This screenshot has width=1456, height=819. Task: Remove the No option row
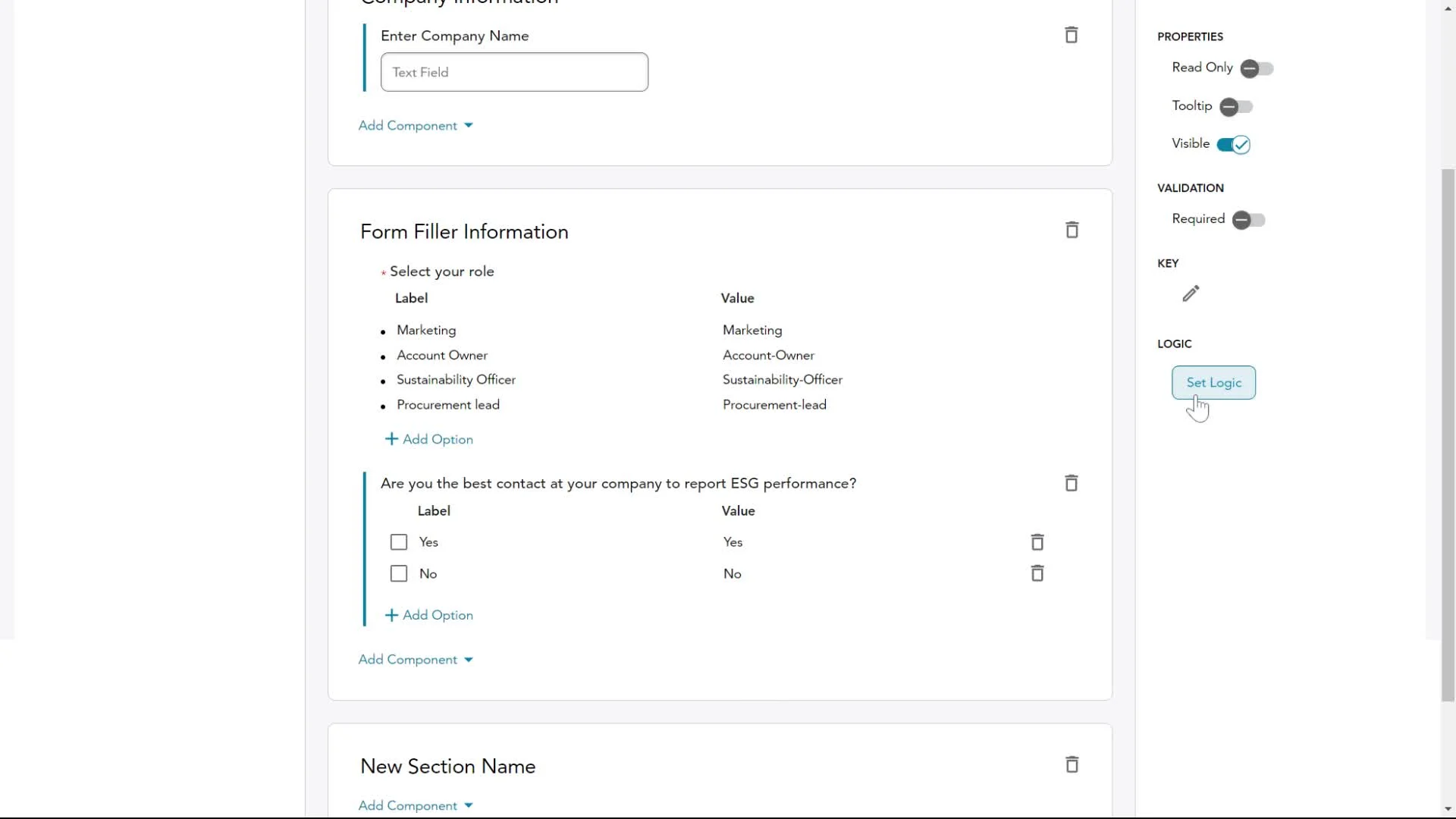[x=1037, y=573]
